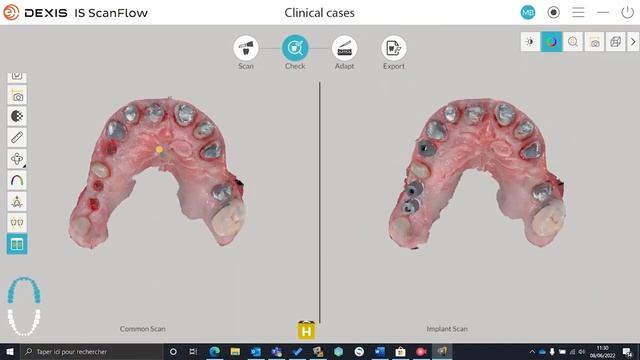The height and width of the screenshot is (360, 640).
Task: Click the DEXIS logo icon
Action: point(11,12)
